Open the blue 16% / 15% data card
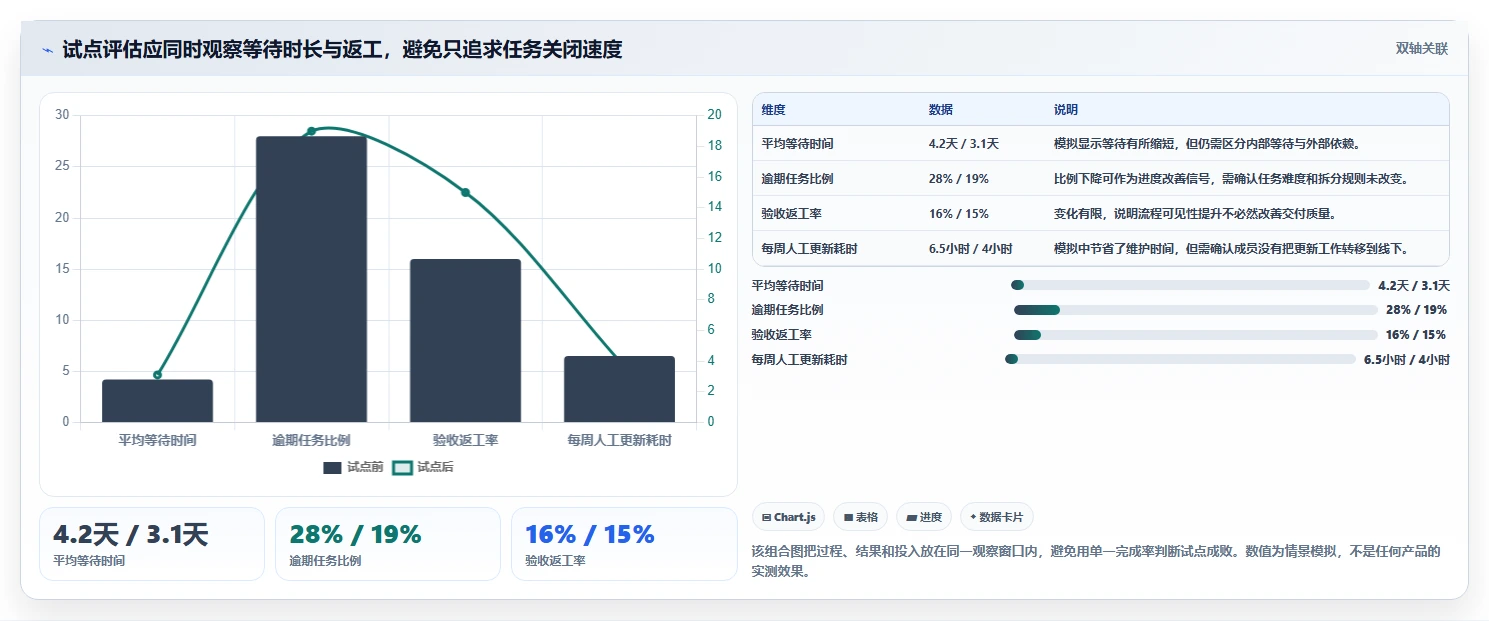The width and height of the screenshot is (1489, 621). pos(624,544)
